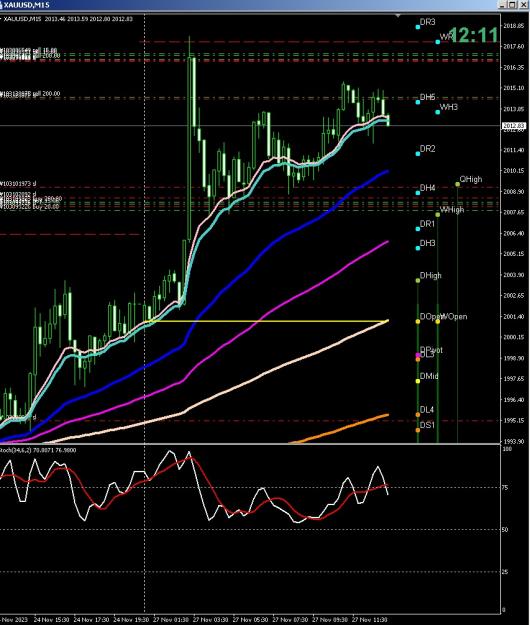Click the 27 Nov 09:30 time label

tap(330, 620)
